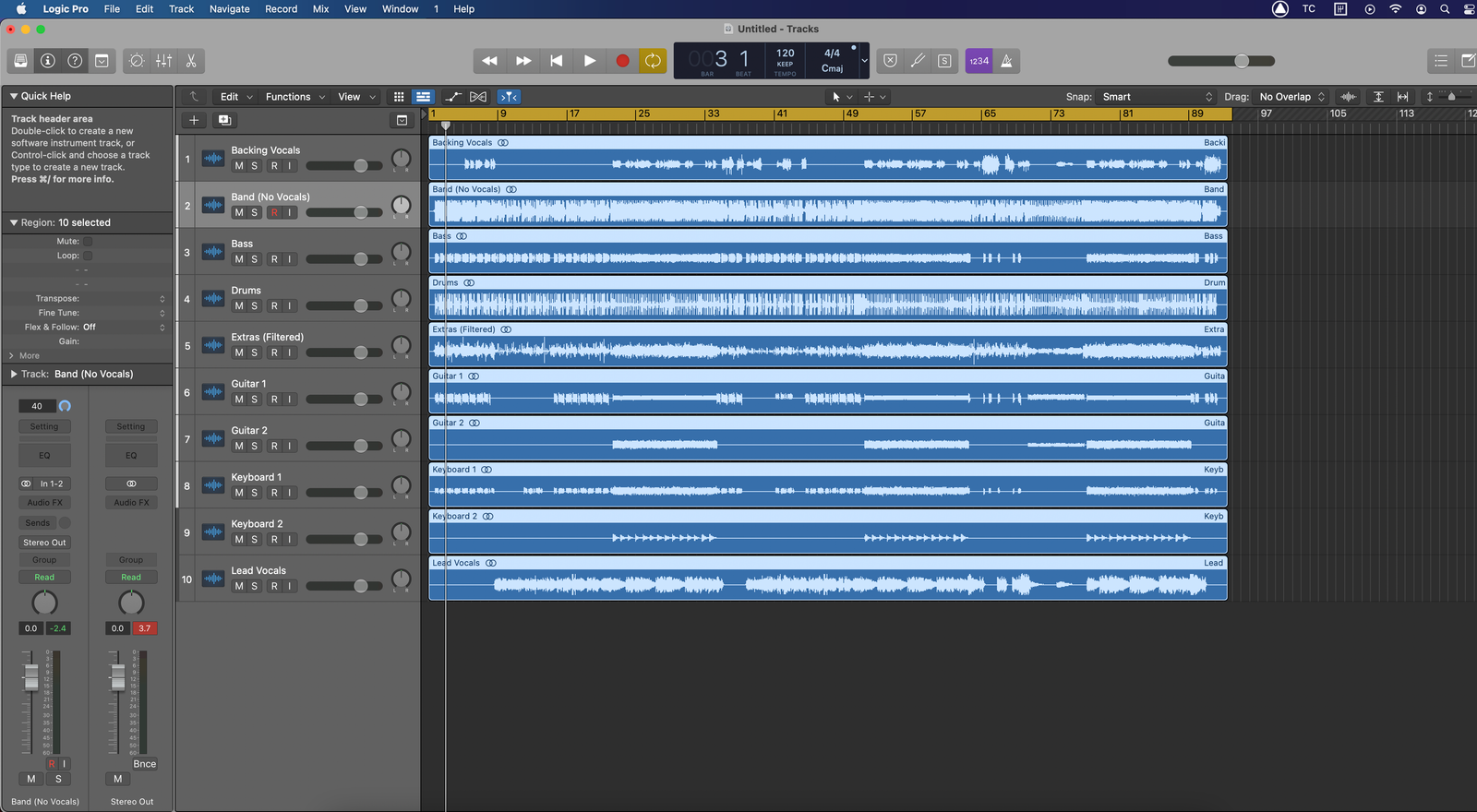Click the Metronome icon
1477x812 pixels.
tap(1007, 61)
